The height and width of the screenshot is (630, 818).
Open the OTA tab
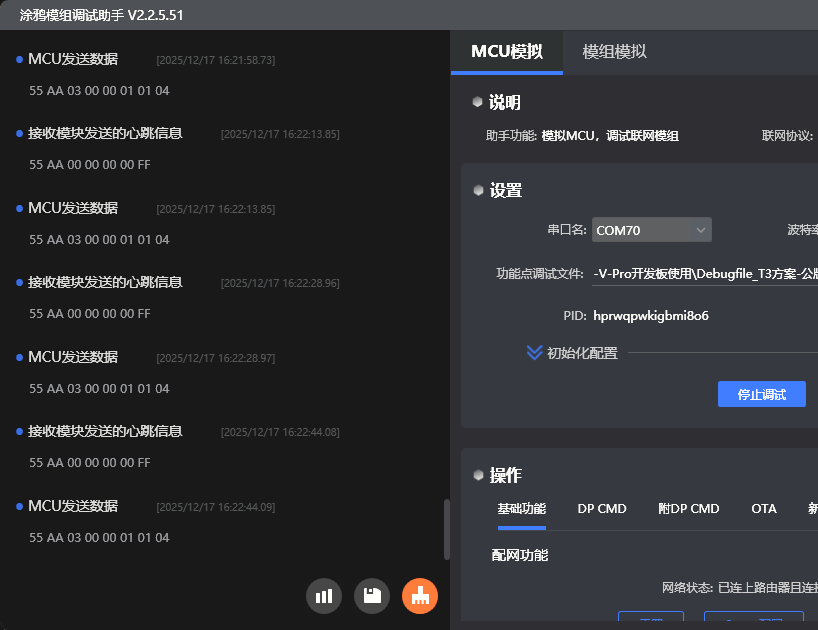click(x=764, y=509)
